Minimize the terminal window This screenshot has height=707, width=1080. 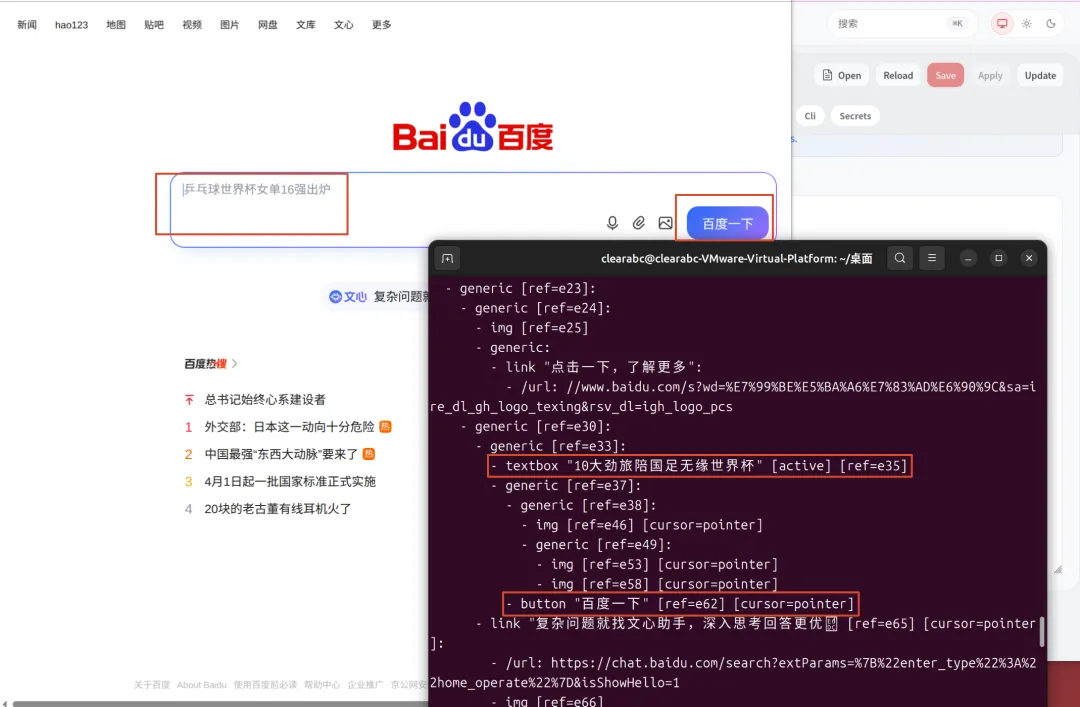[968, 258]
